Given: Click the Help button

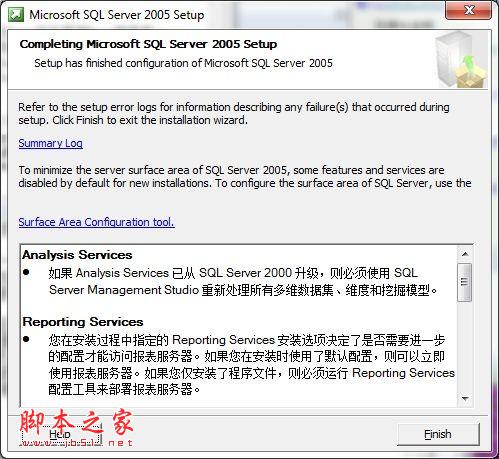Looking at the screenshot, I should point(61,434).
